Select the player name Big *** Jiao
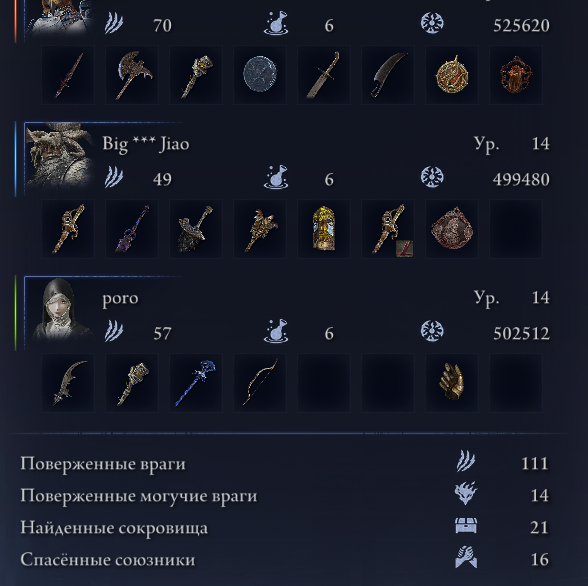The height and width of the screenshot is (586, 588). (146, 144)
